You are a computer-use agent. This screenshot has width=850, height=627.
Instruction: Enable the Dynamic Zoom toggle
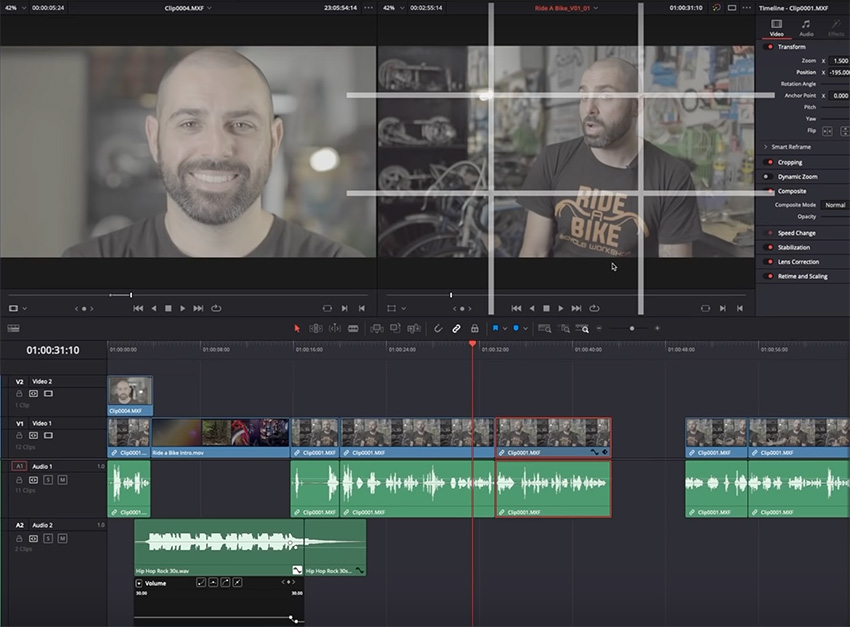pyautogui.click(x=768, y=176)
